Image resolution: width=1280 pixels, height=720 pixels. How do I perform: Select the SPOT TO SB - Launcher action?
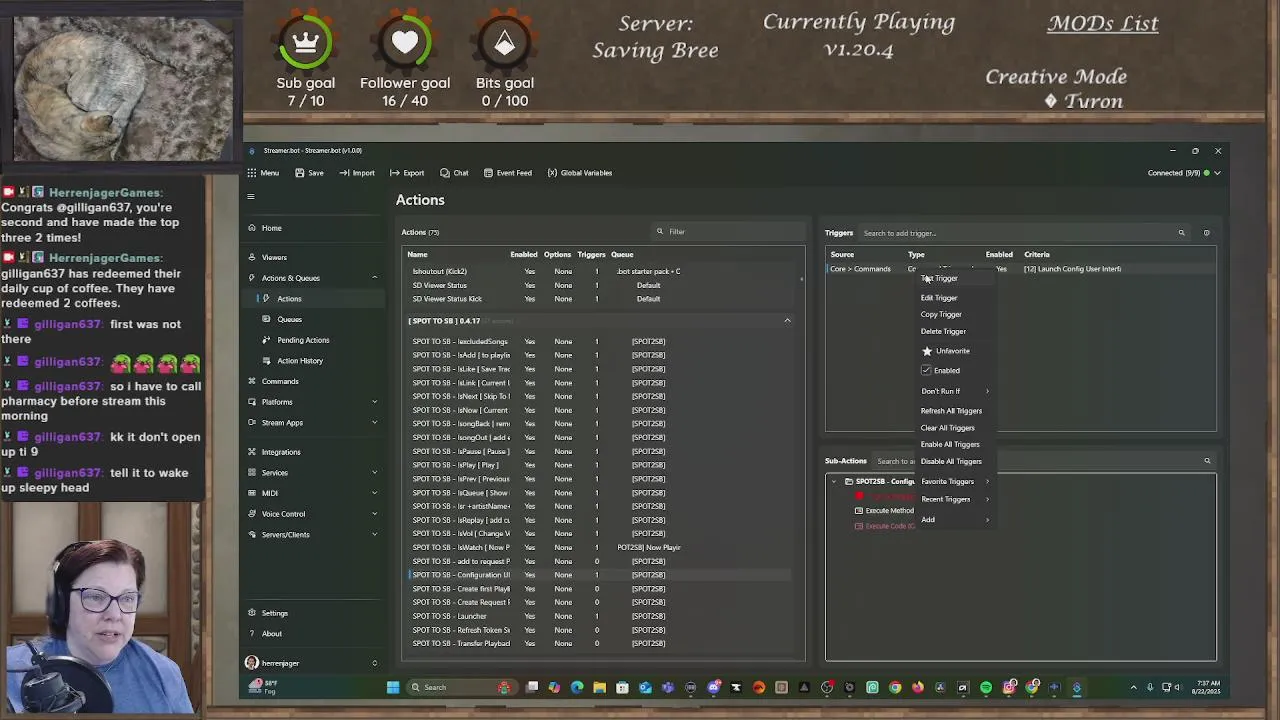pyautogui.click(x=600, y=616)
